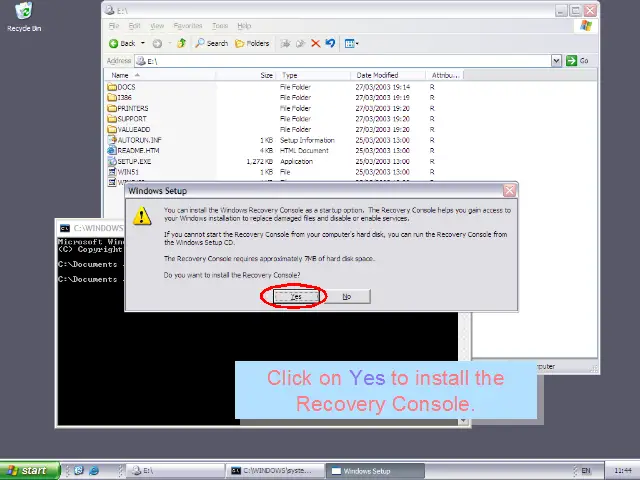Click the Recycle Bin desktop icon
This screenshot has height=480, width=640.
point(24,17)
